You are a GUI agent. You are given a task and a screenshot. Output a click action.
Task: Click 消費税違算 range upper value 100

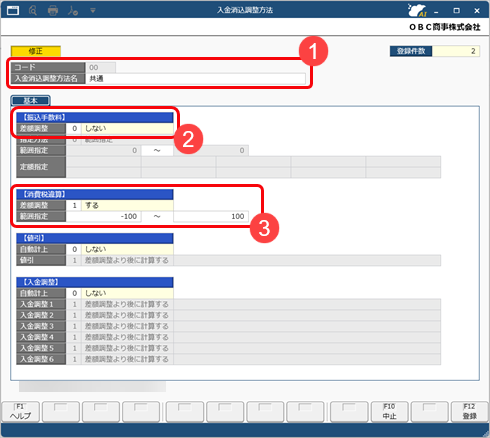[x=211, y=216]
